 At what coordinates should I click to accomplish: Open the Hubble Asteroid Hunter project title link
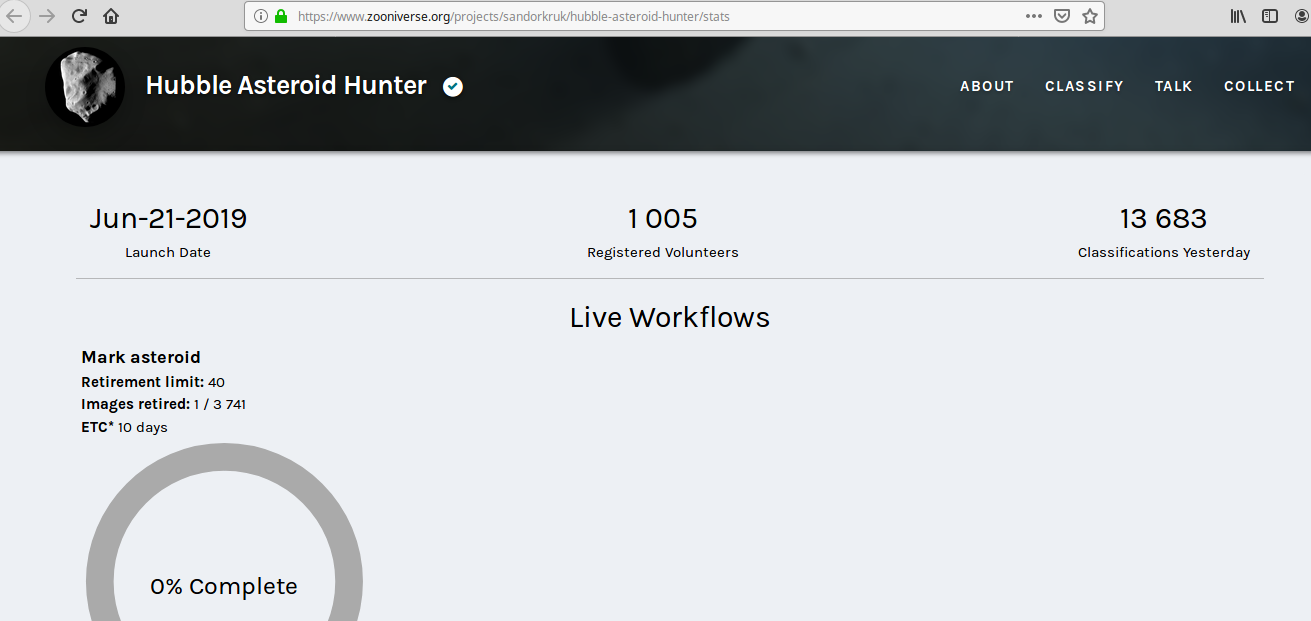286,86
